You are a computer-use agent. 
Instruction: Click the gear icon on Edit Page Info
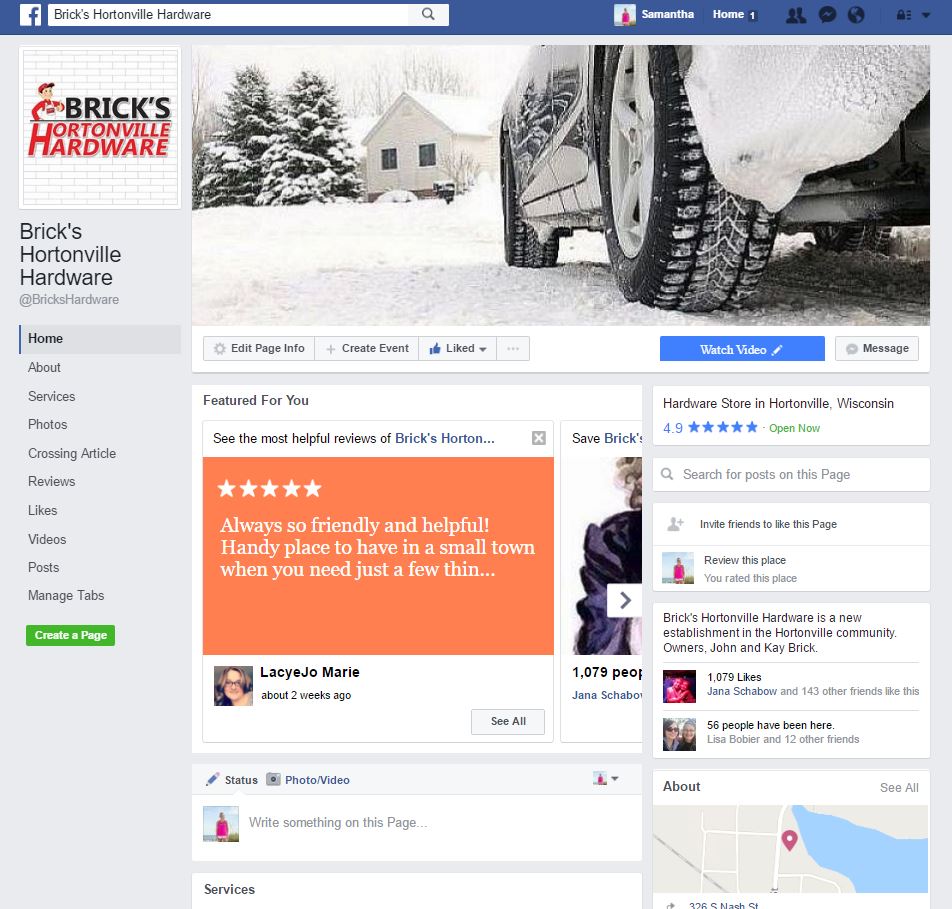(220, 349)
